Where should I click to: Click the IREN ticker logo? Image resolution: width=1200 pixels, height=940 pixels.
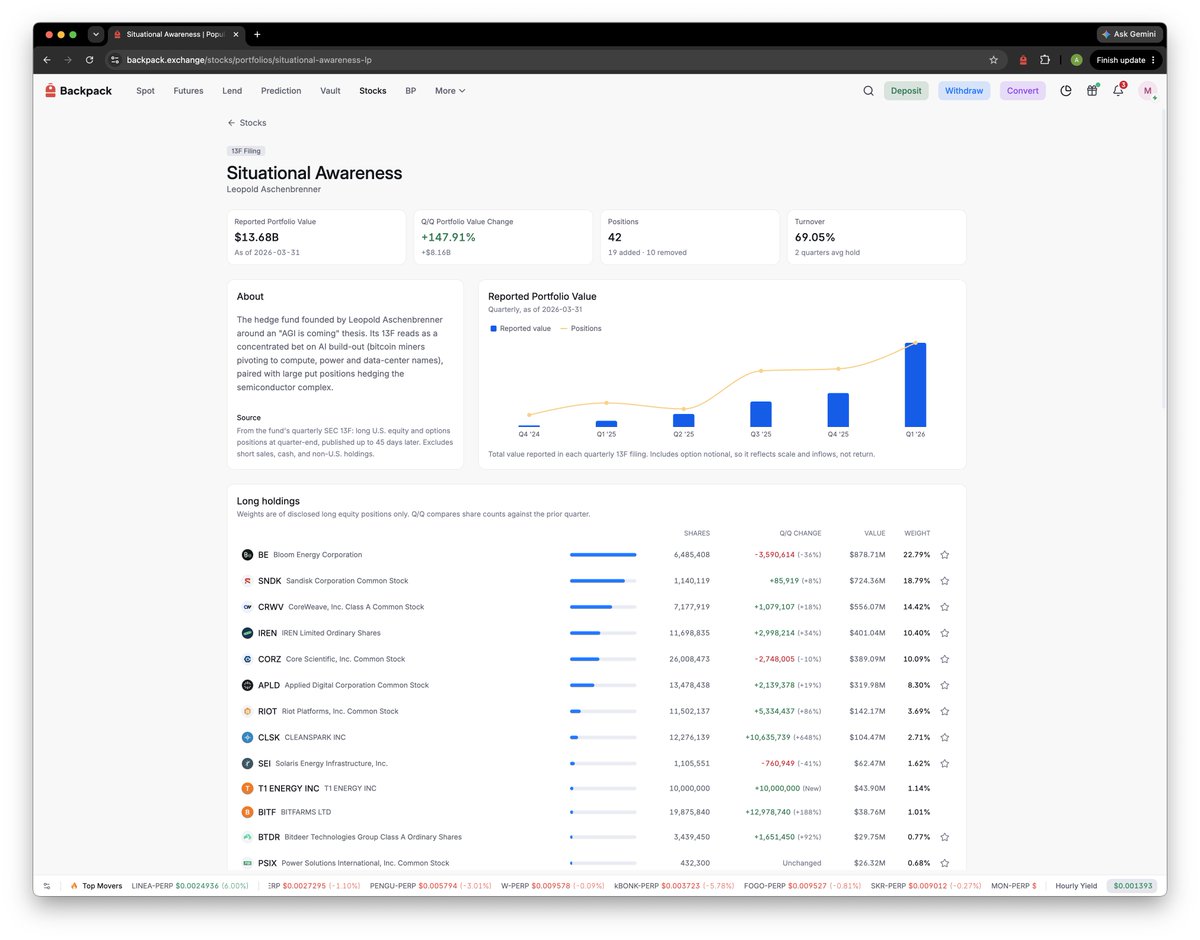[x=247, y=633]
